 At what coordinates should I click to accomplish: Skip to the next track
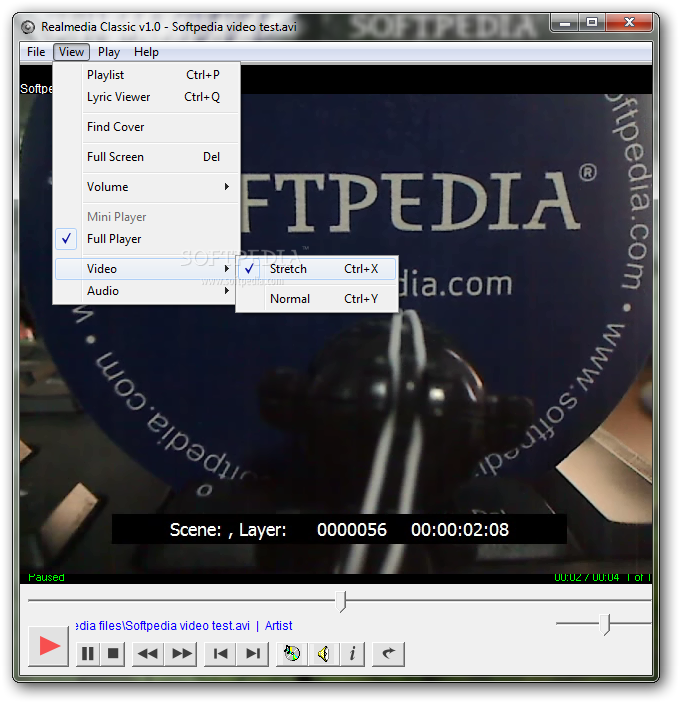253,654
